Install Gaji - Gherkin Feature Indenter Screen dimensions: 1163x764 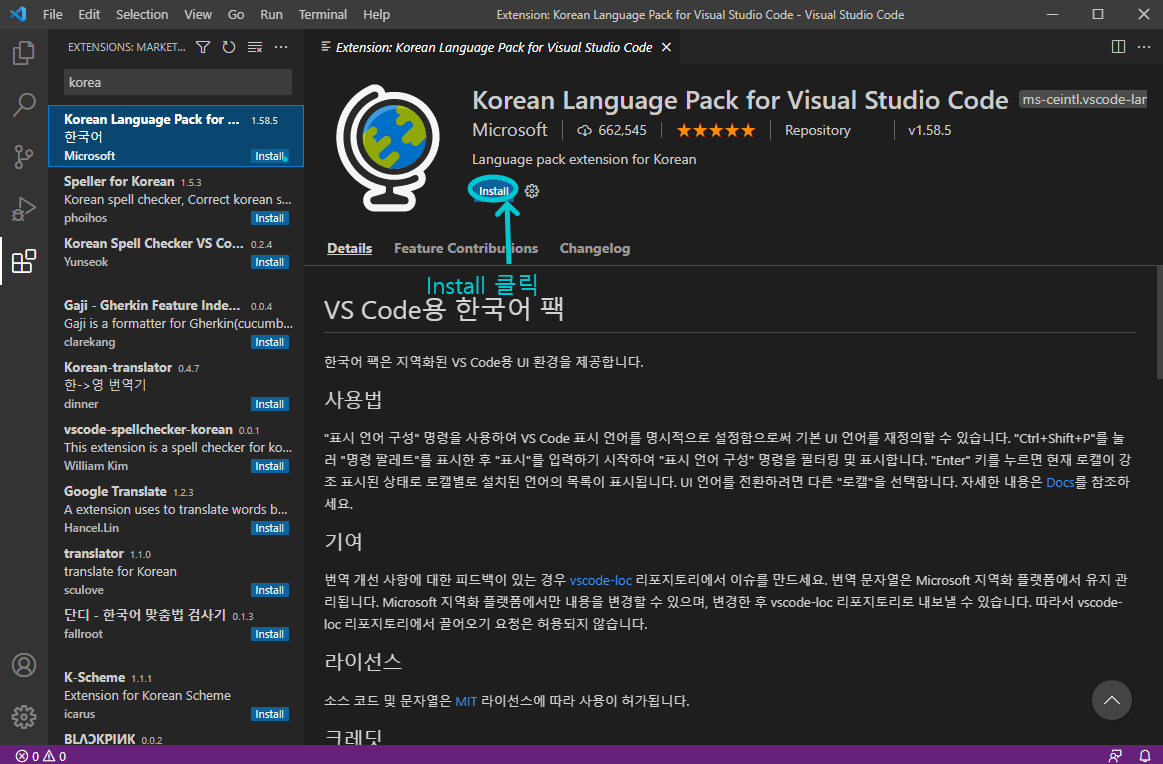coord(269,342)
